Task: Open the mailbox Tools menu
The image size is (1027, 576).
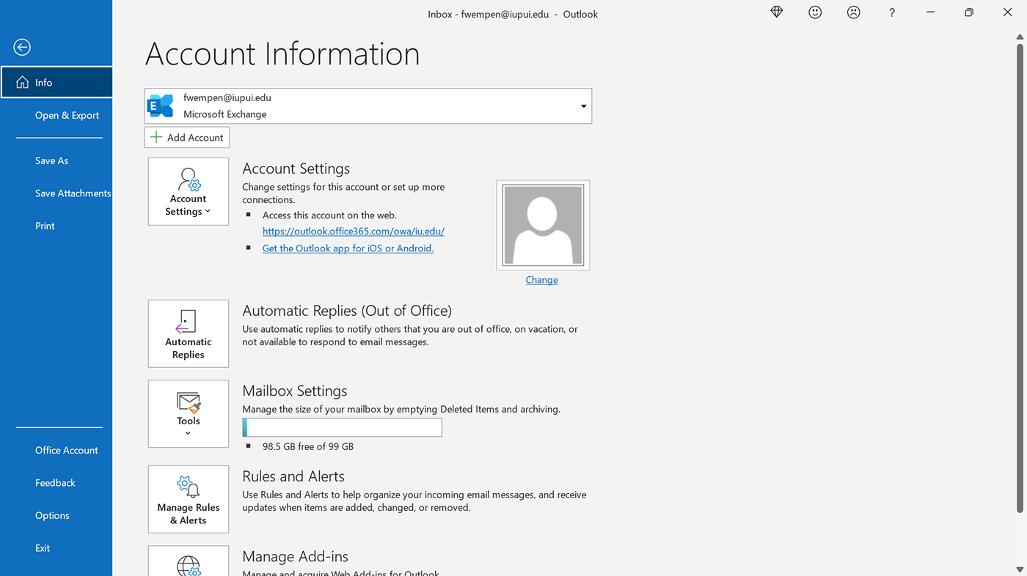Action: (x=188, y=413)
